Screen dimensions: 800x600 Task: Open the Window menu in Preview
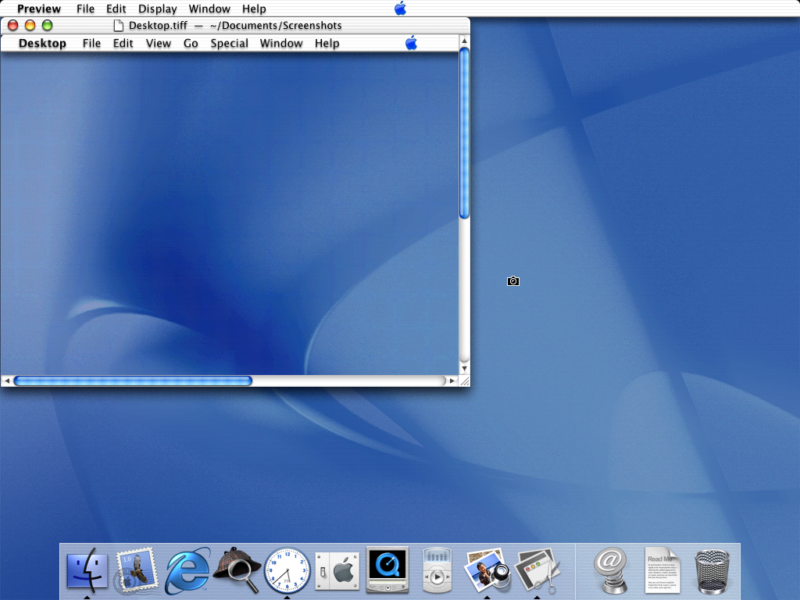(x=209, y=8)
